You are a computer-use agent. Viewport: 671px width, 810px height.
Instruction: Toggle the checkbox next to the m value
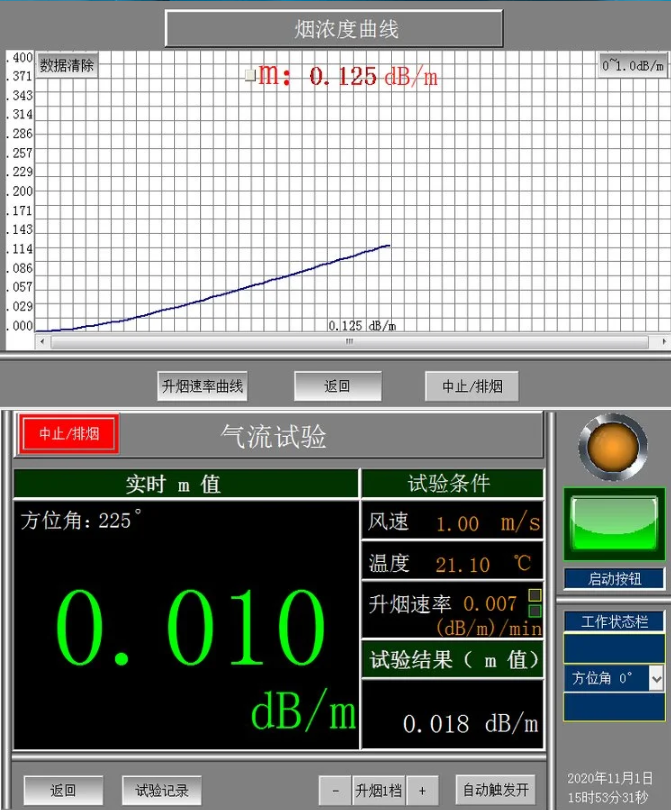[250, 75]
